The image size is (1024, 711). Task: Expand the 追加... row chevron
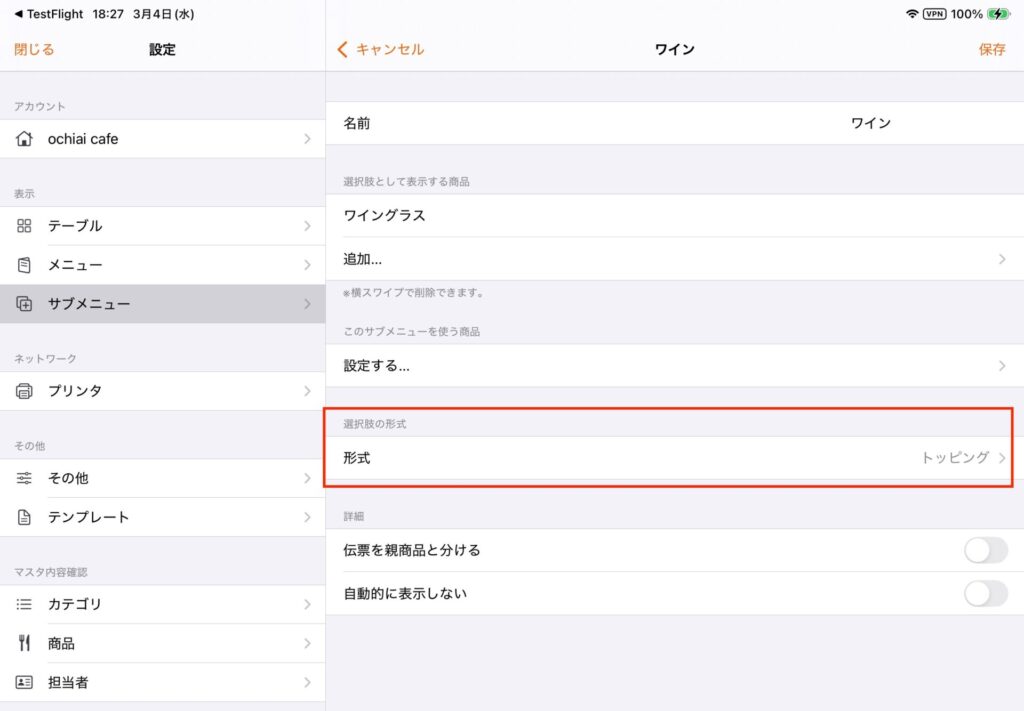[1001, 259]
